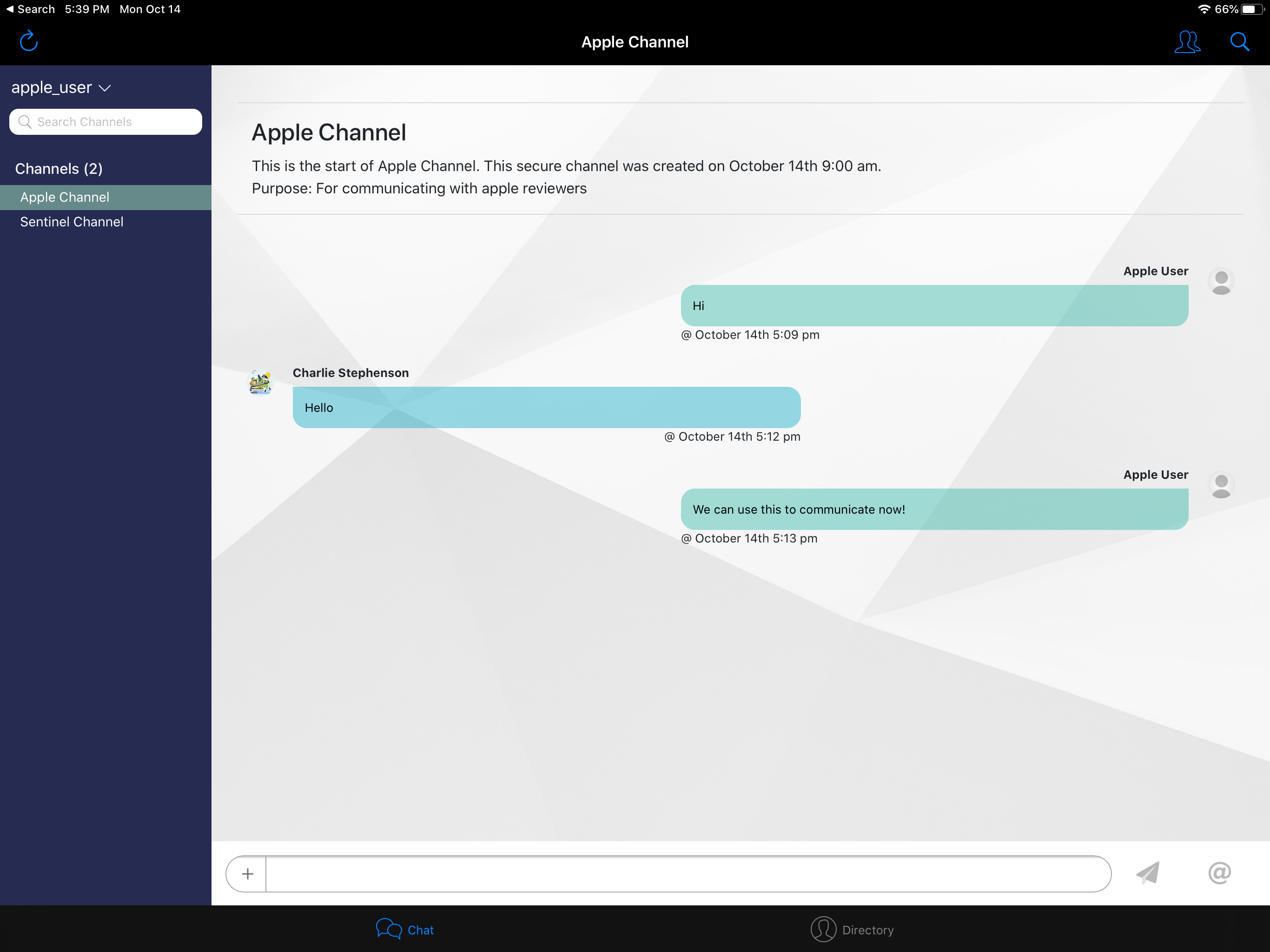1270x952 pixels.
Task: Expand the apple_user account dropdown
Action: click(x=61, y=87)
